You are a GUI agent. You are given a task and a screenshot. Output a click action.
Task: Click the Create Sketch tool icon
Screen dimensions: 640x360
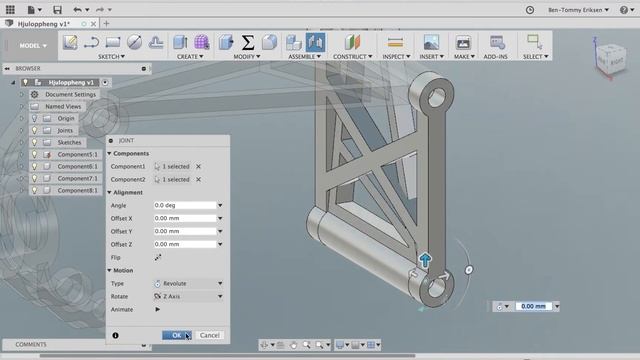point(70,42)
